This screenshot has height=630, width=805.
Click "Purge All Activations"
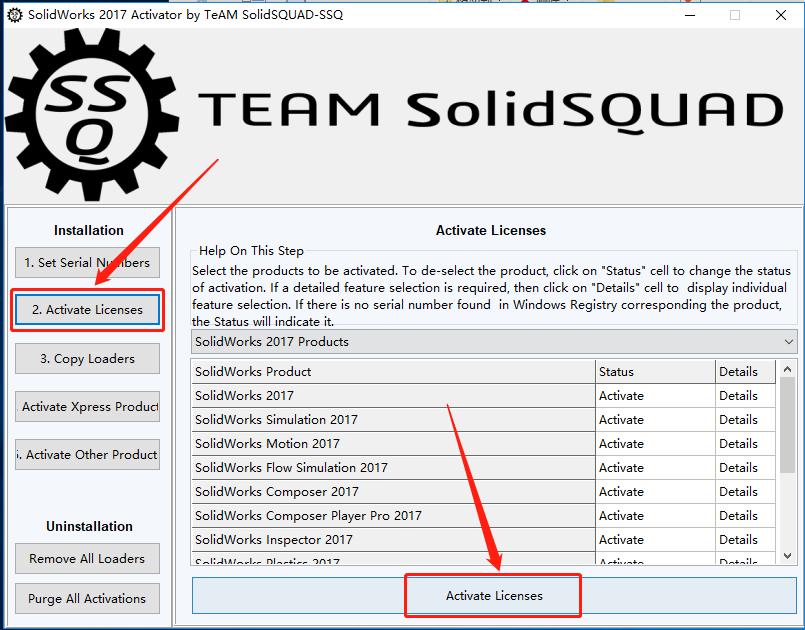(87, 598)
